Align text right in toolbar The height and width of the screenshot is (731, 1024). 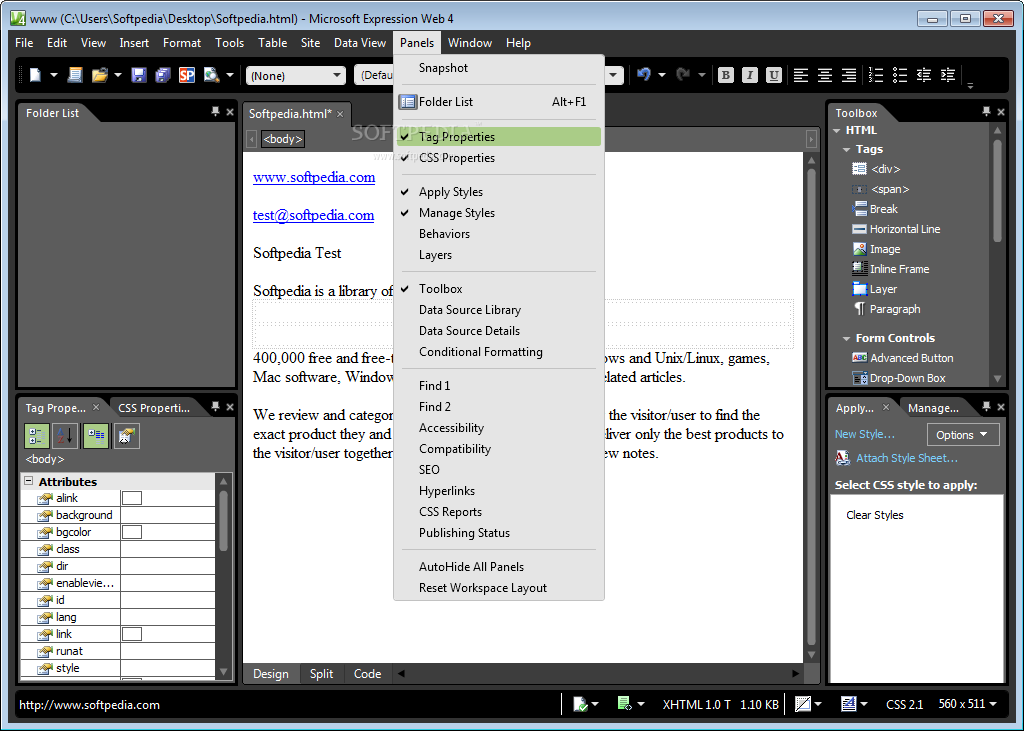pos(849,75)
